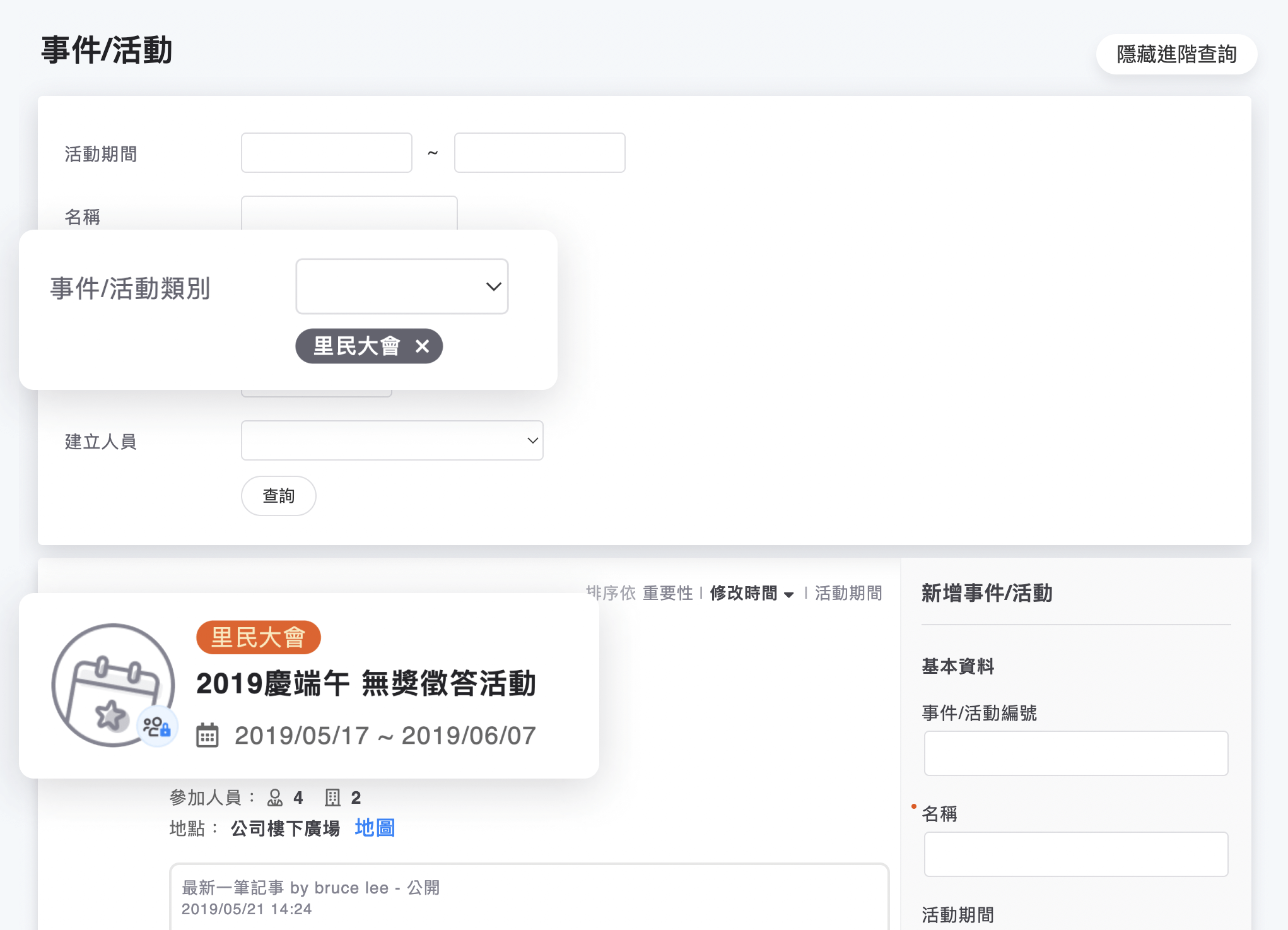Sort results by 活動期間
The width and height of the screenshot is (1288, 930).
(x=848, y=593)
